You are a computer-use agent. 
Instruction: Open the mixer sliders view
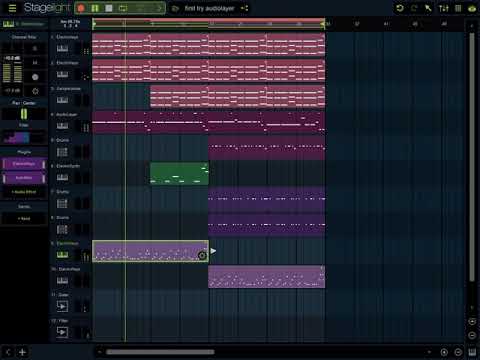pyautogui.click(x=444, y=8)
